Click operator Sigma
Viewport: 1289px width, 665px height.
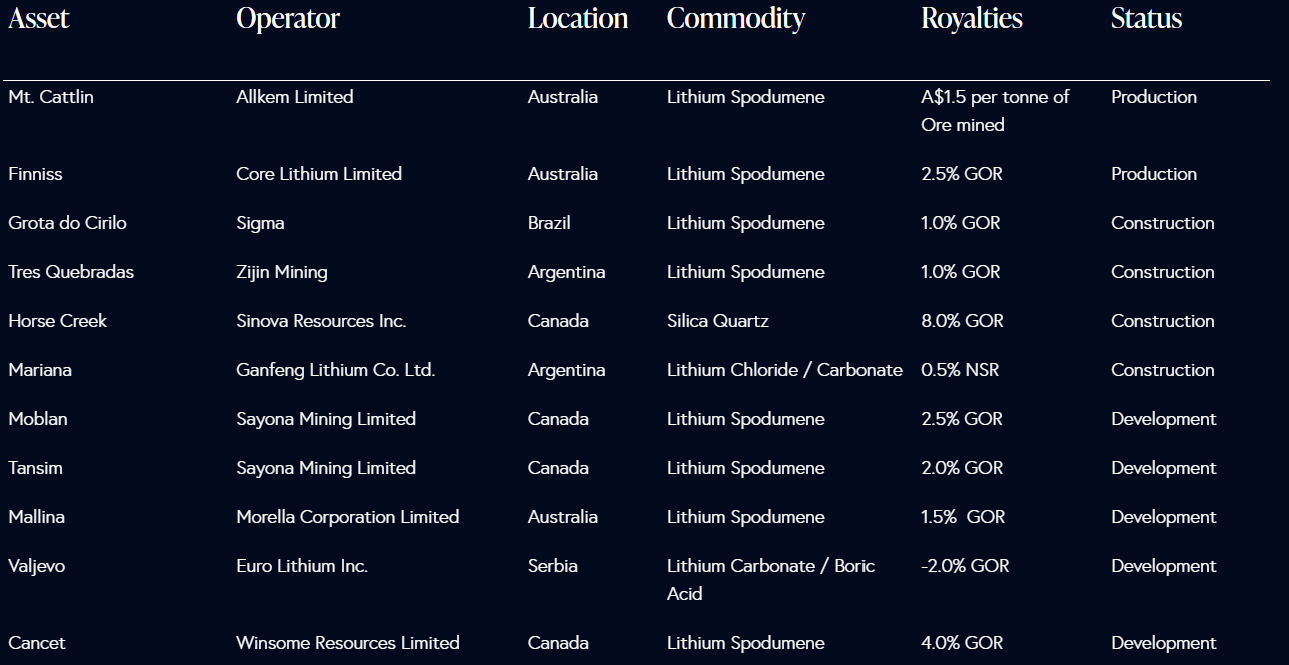260,223
